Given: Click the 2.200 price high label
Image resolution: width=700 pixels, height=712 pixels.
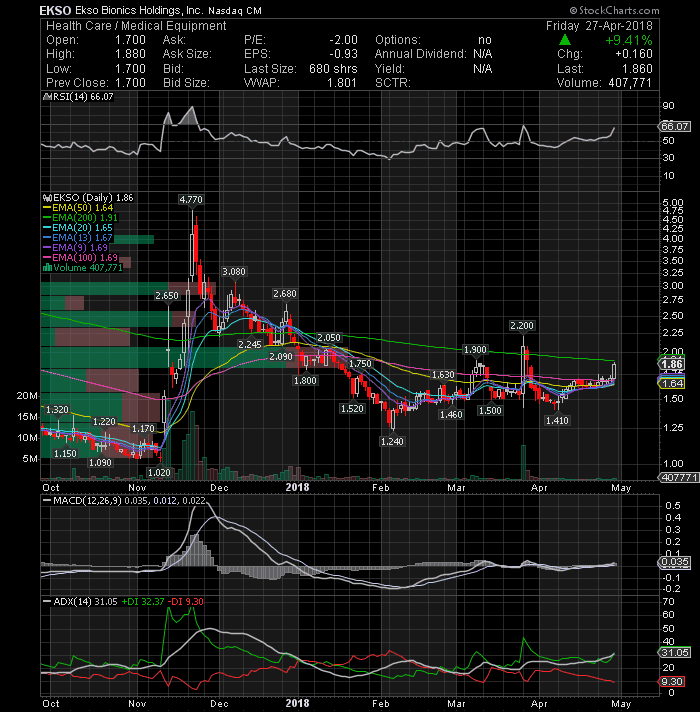Looking at the screenshot, I should click(x=522, y=326).
